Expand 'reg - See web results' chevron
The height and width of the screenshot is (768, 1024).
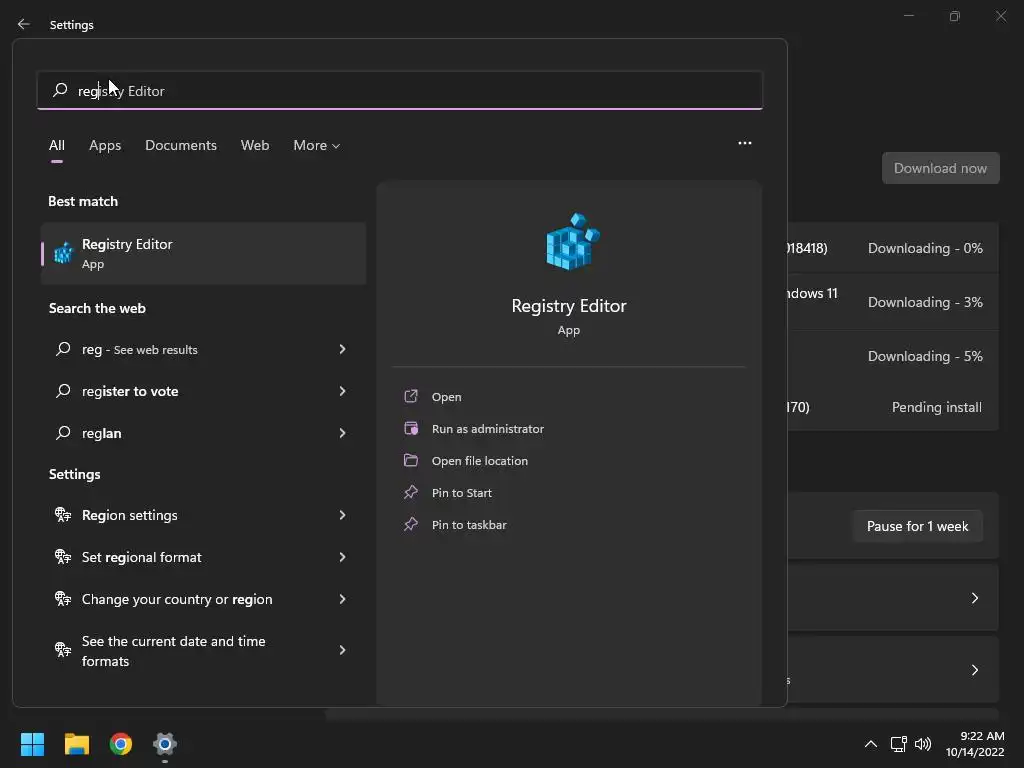tap(342, 349)
